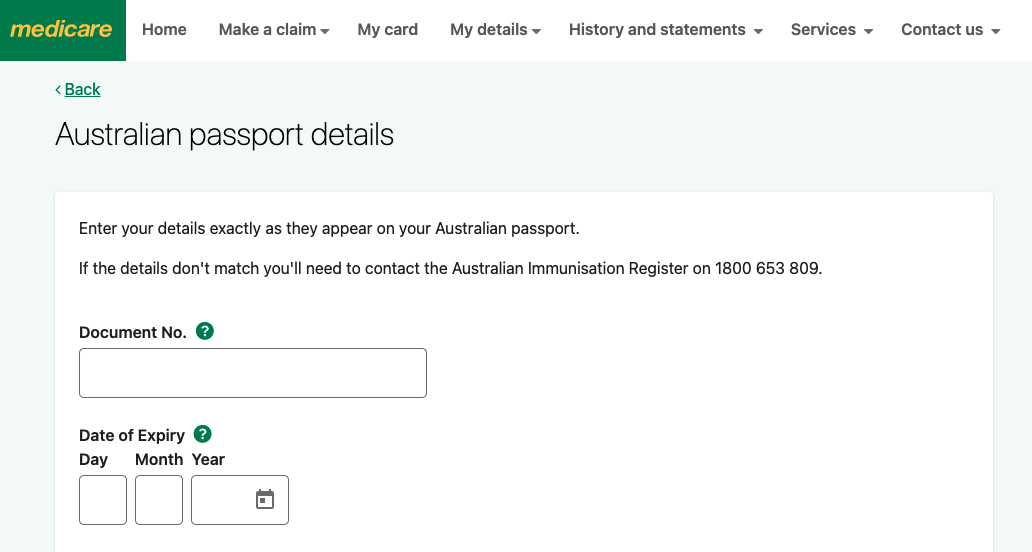Click the Australian passport details heading
Viewport: 1032px width, 552px height.
[x=225, y=135]
